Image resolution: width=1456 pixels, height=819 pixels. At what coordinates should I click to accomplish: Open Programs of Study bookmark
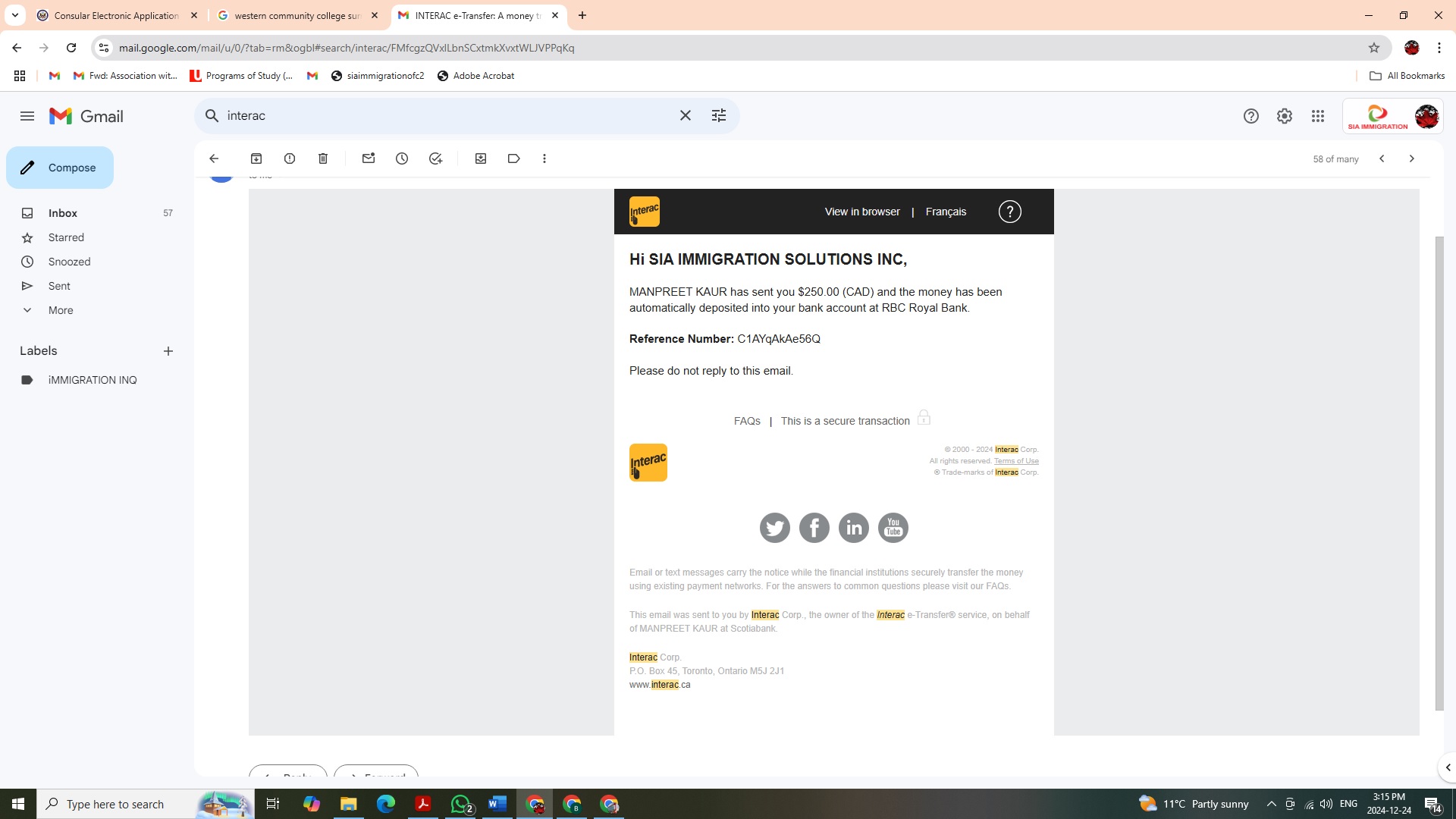pos(241,76)
